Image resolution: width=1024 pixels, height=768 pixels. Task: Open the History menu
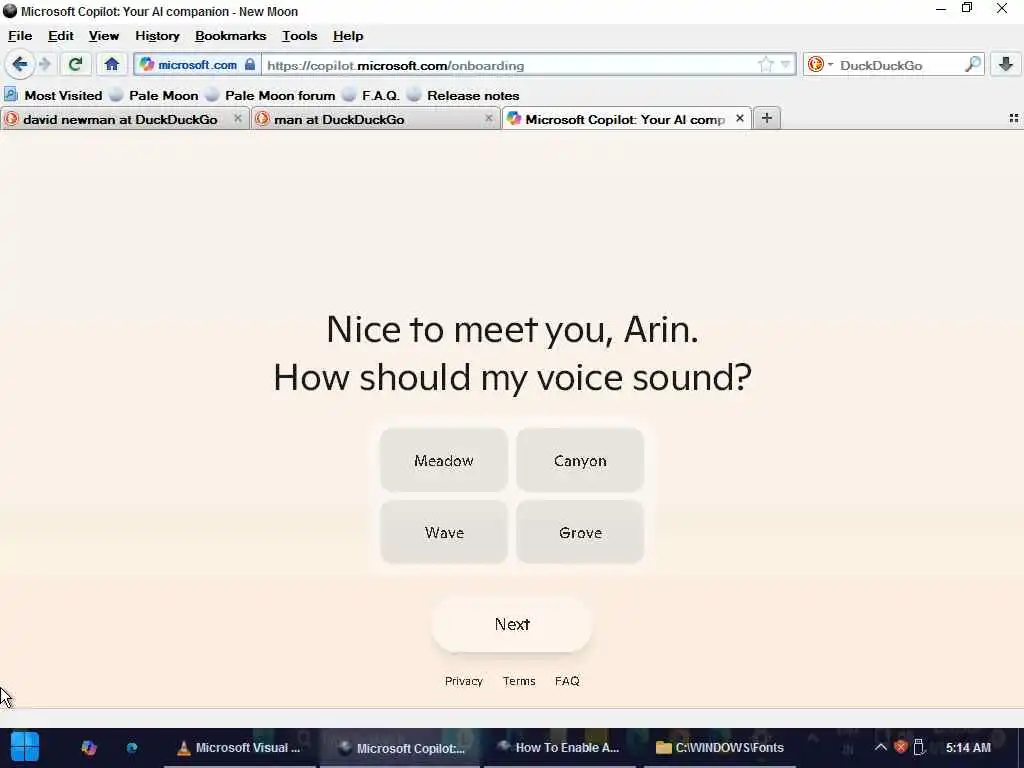tap(157, 36)
